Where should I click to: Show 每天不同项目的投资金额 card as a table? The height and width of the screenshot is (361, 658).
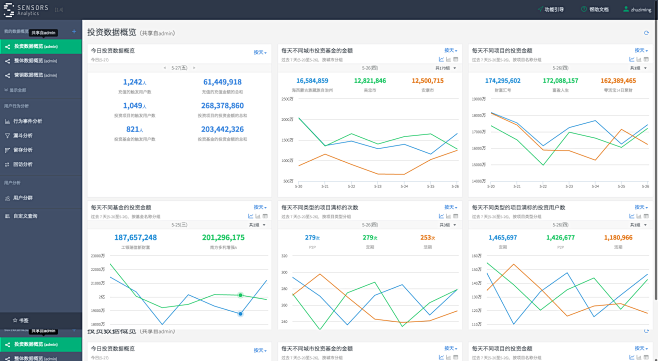(x=646, y=60)
